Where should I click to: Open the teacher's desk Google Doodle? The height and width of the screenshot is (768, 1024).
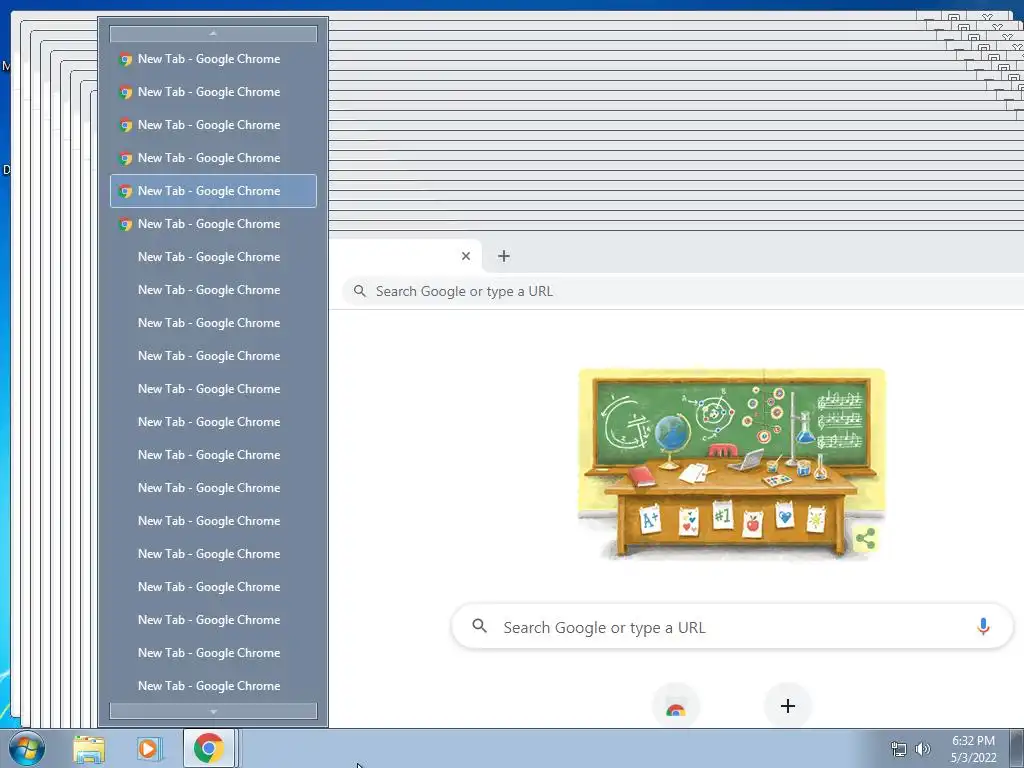(731, 464)
